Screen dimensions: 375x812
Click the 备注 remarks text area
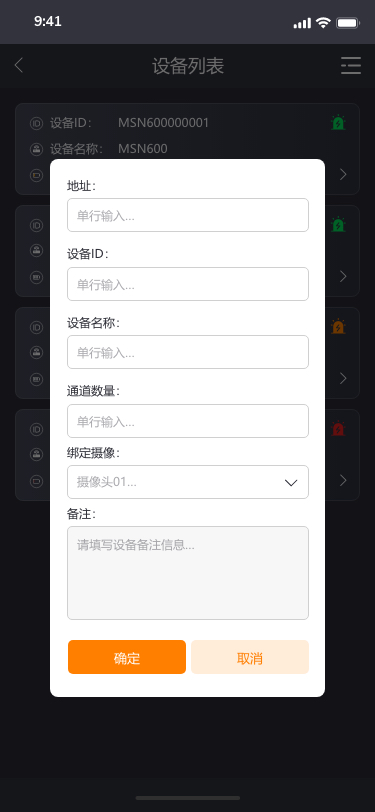click(188, 573)
